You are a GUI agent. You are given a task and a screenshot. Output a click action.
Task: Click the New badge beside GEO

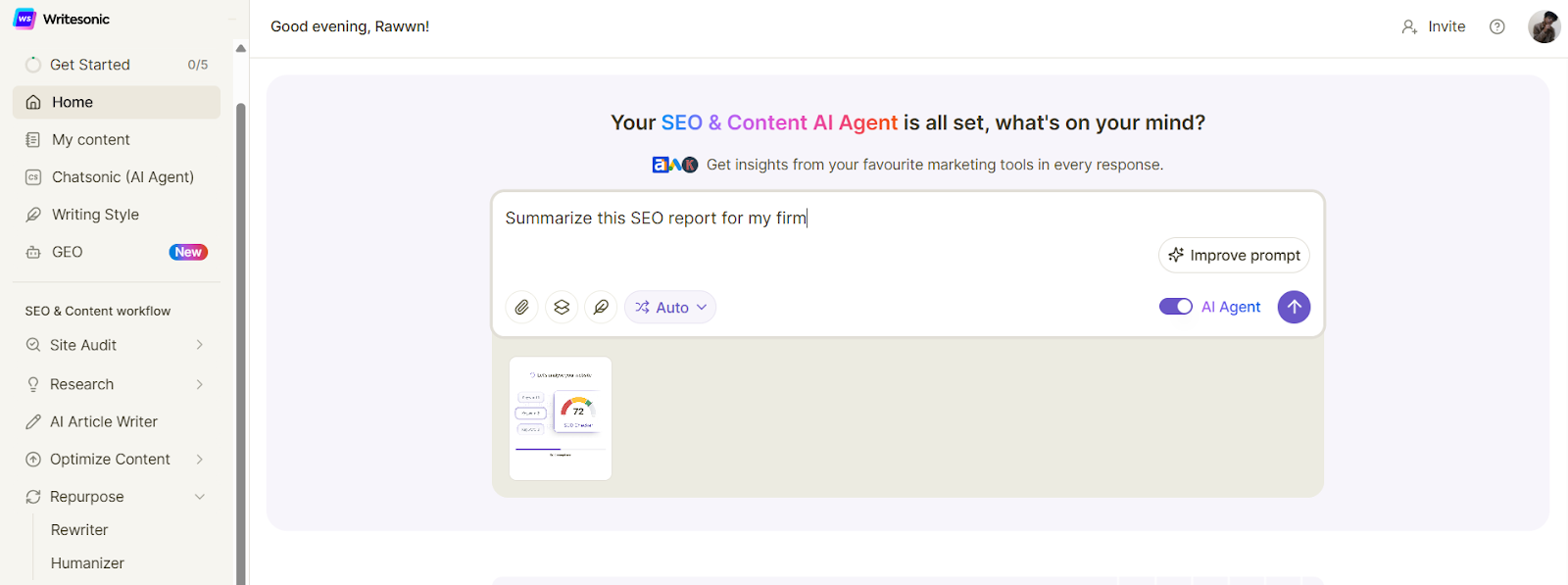188,252
